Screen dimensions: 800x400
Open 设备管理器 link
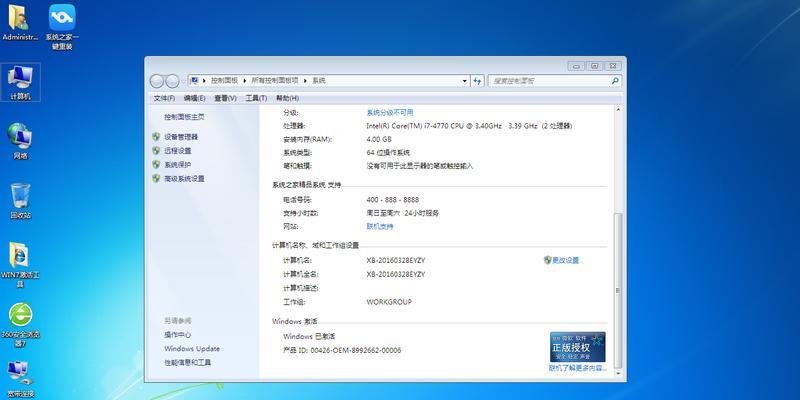point(181,137)
